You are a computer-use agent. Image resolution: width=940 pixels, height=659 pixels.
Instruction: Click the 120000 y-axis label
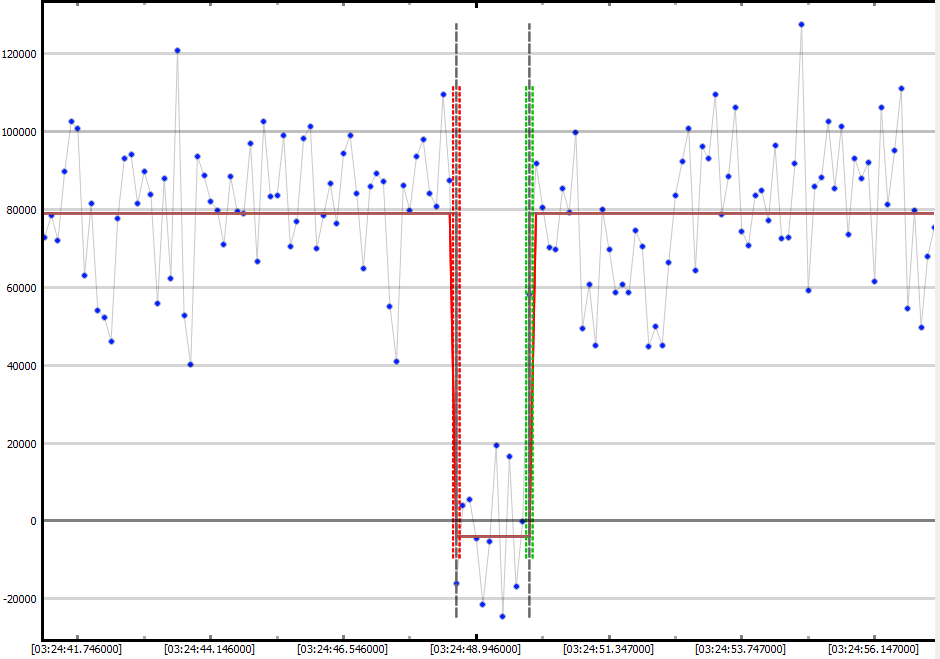pos(20,54)
